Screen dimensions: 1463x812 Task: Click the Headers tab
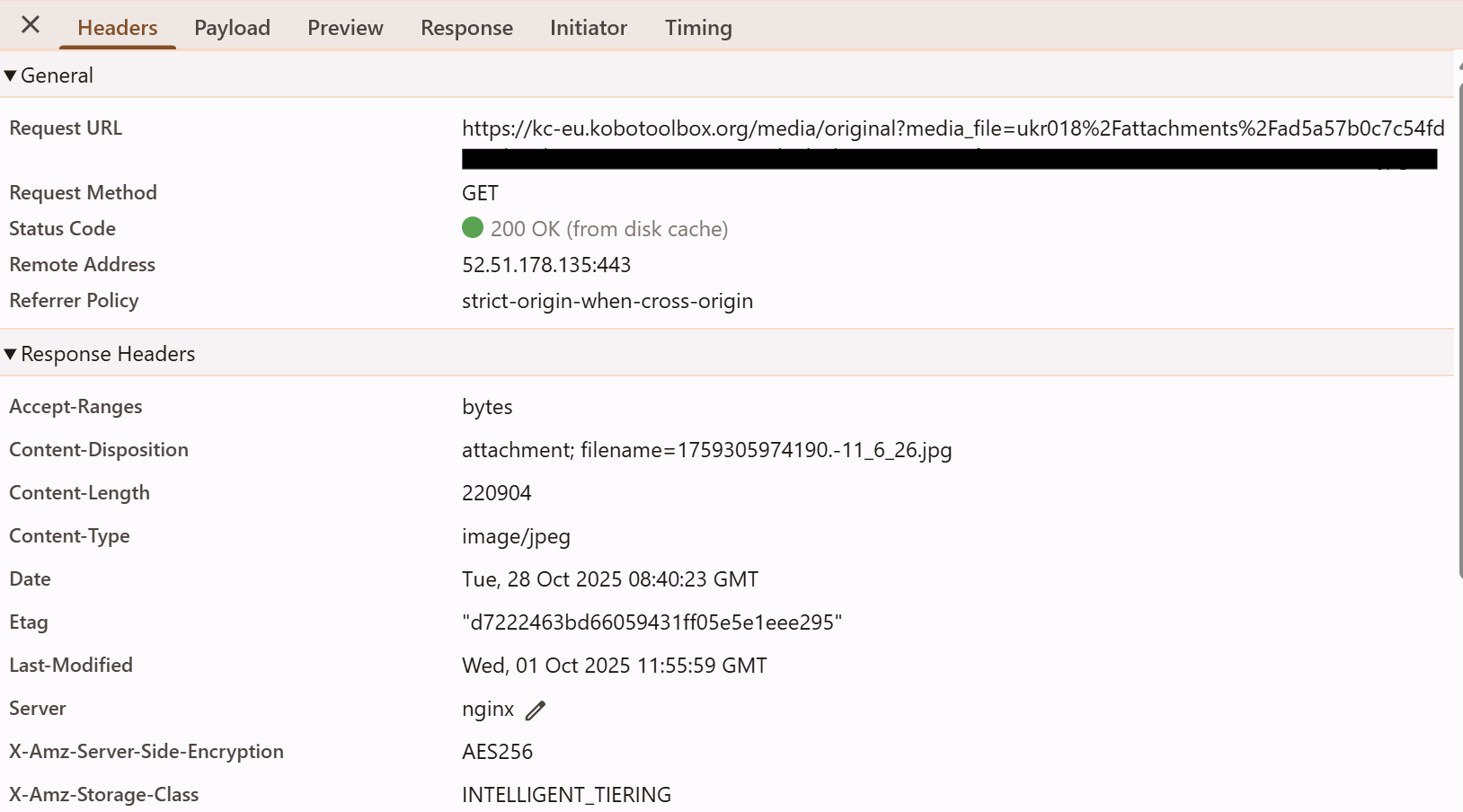coord(118,28)
